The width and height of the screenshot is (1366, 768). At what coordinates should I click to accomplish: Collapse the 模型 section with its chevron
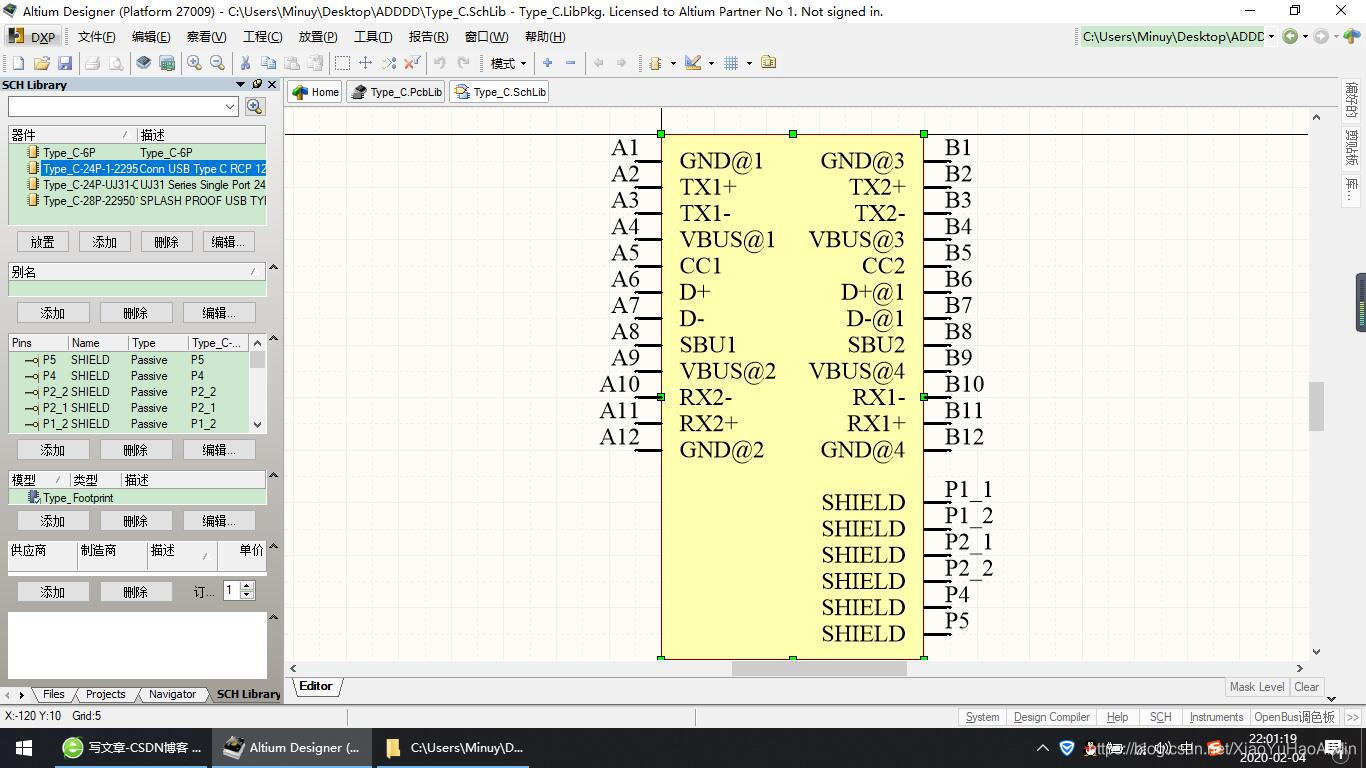pos(273,476)
